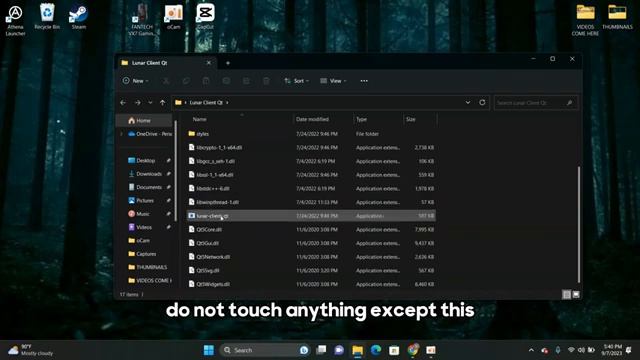Close the Lunar Client Qt tab
Screen dimensions: 640x360
pos(209,63)
